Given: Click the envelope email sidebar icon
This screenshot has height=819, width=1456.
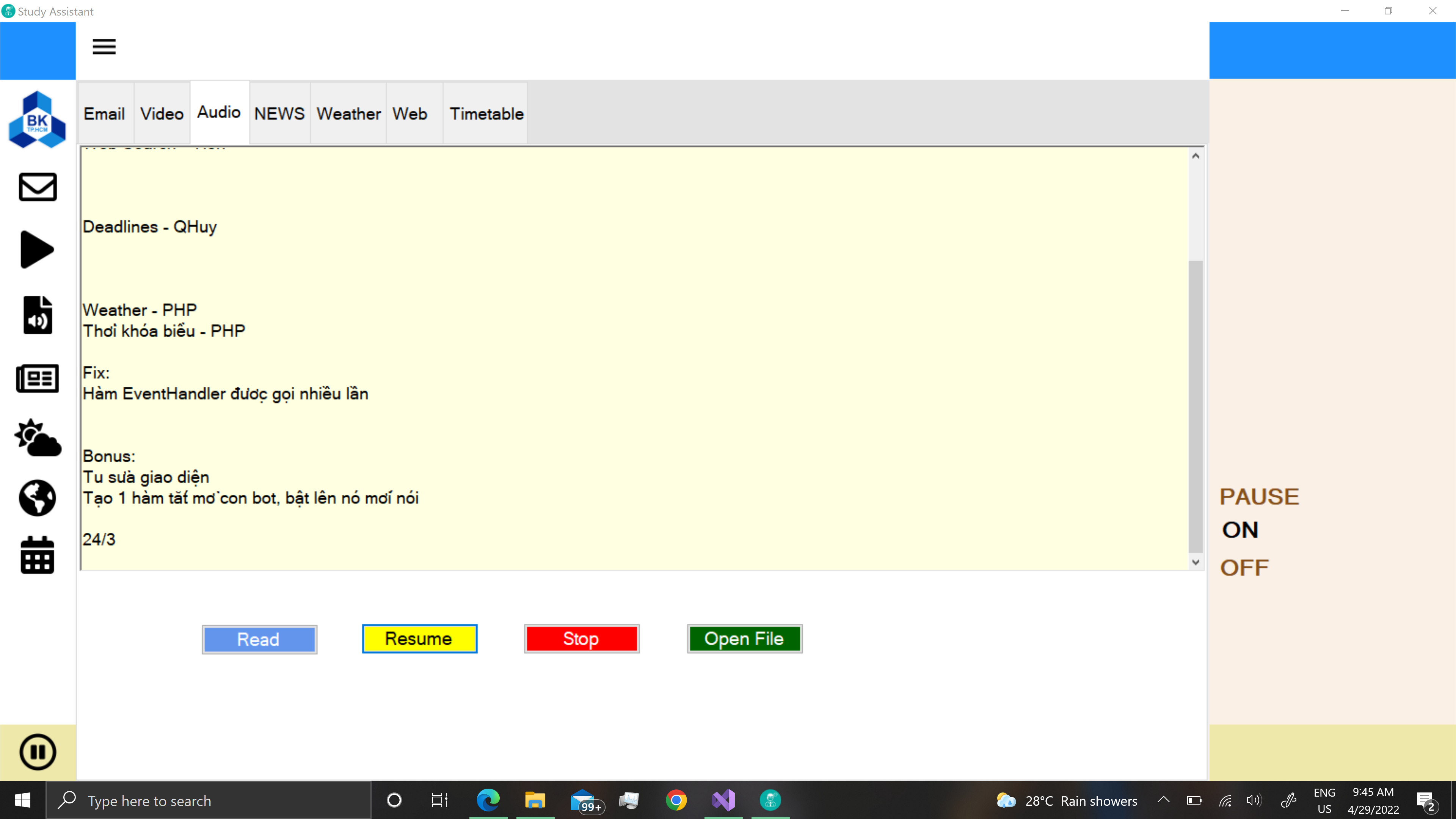Looking at the screenshot, I should point(38,187).
